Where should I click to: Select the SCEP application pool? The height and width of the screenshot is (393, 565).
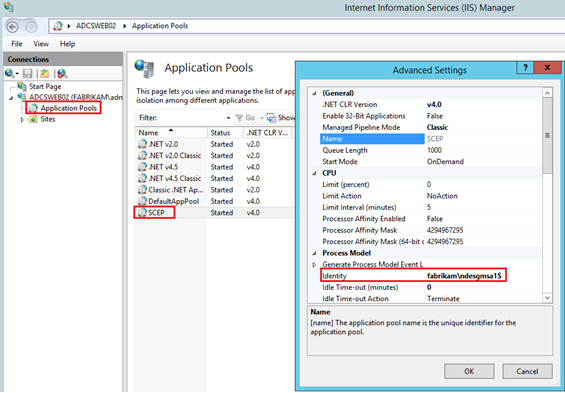[156, 213]
